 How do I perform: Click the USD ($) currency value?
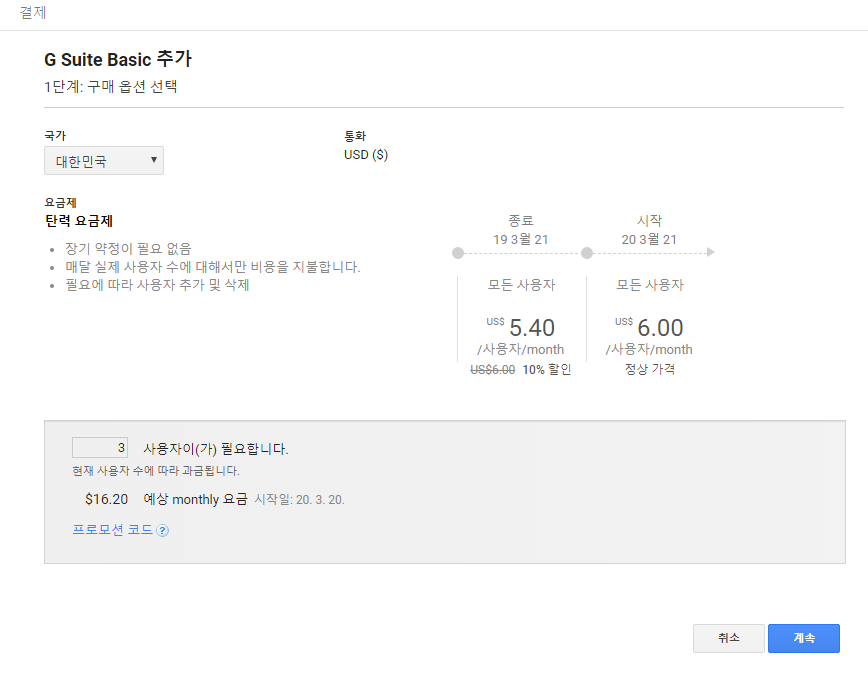click(x=366, y=155)
